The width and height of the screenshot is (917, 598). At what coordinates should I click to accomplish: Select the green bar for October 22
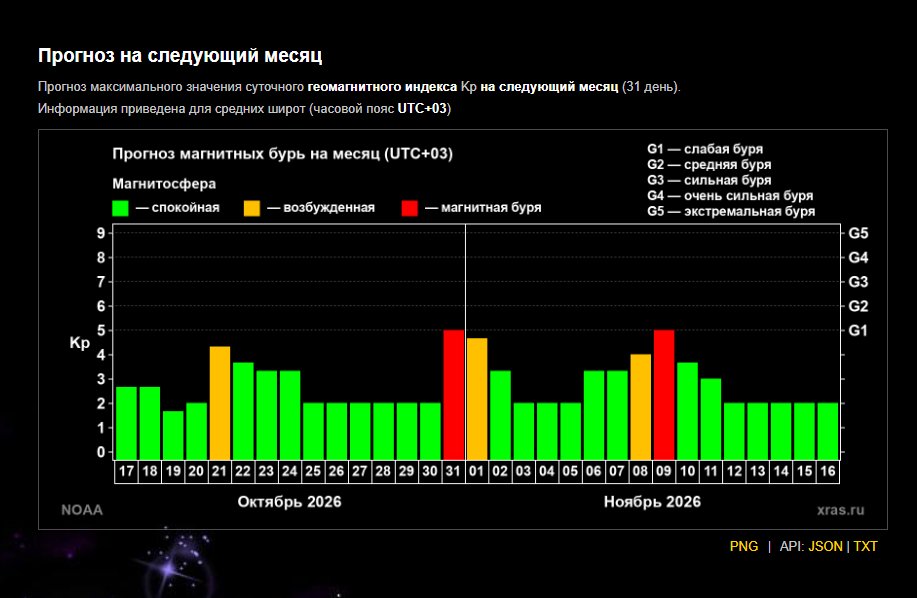[243, 411]
